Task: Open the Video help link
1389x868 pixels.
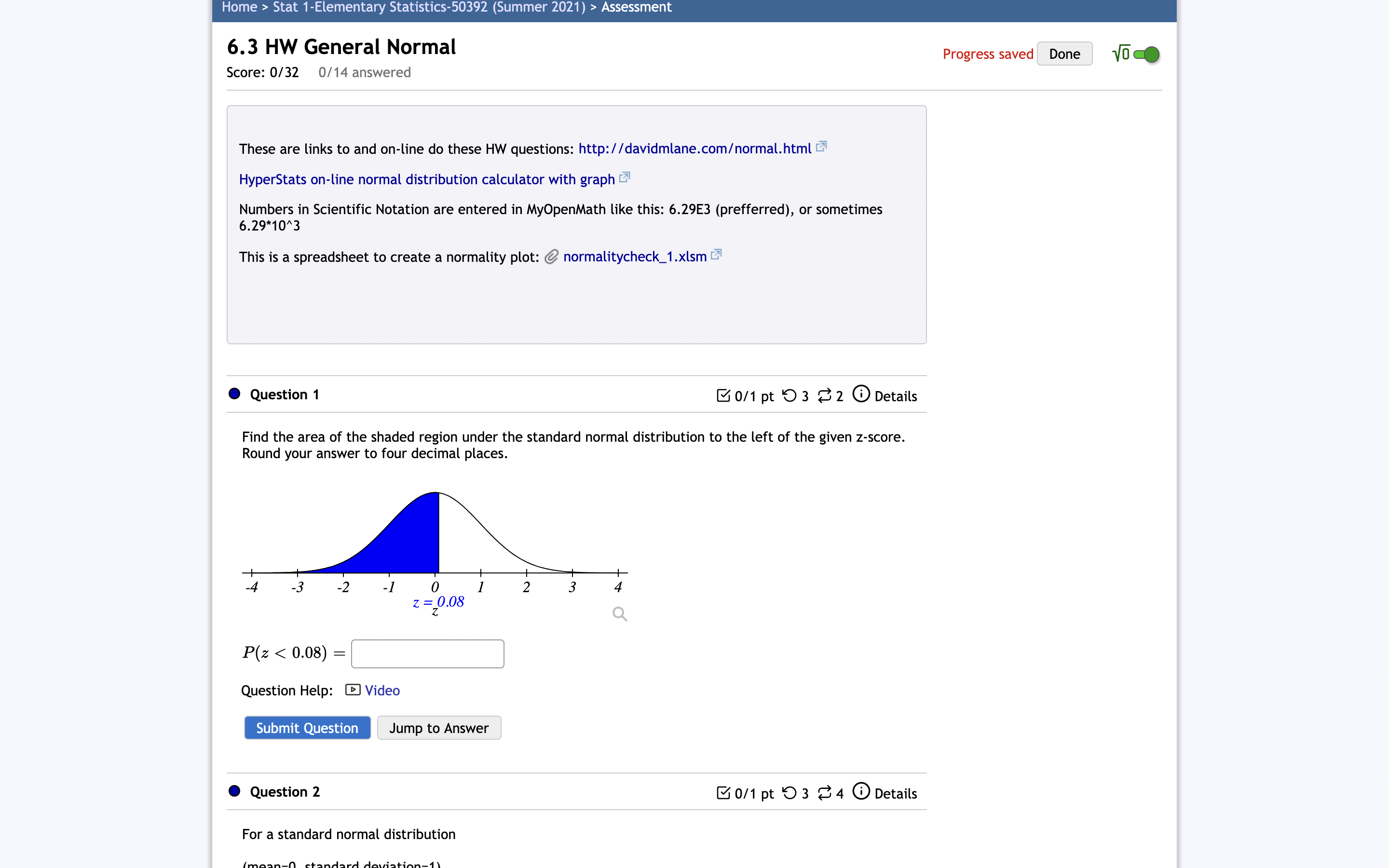Action: click(382, 690)
